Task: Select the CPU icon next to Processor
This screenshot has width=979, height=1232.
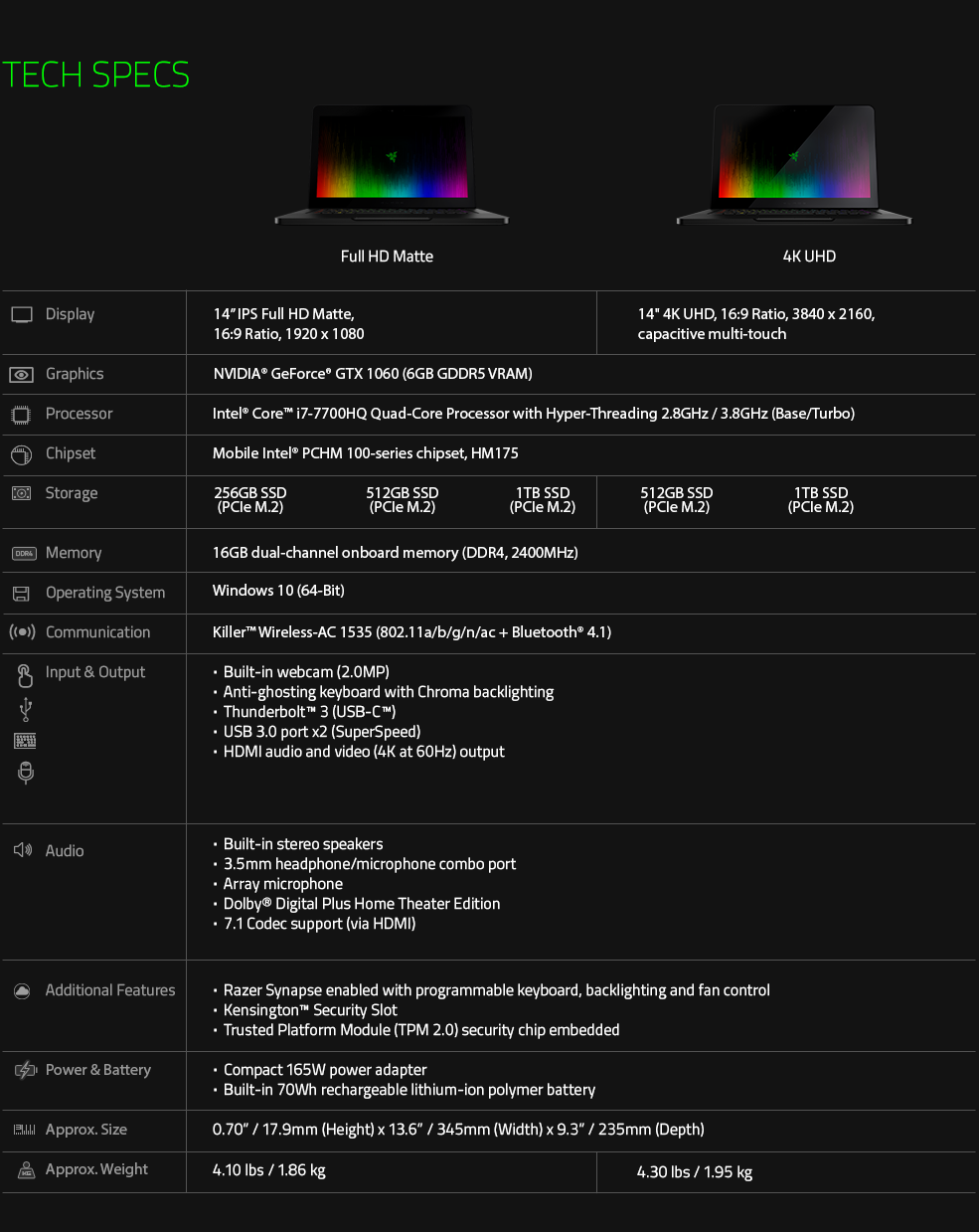Action: pos(22,415)
